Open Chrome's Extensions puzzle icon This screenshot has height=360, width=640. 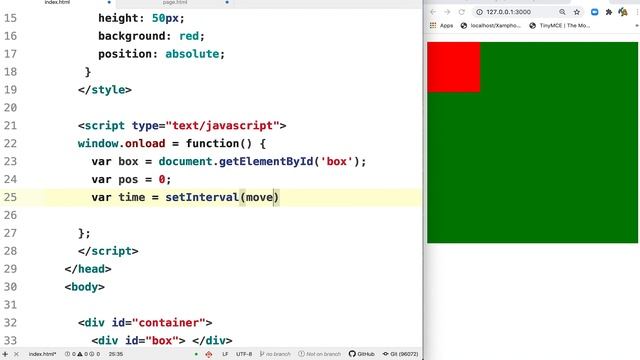click(609, 12)
